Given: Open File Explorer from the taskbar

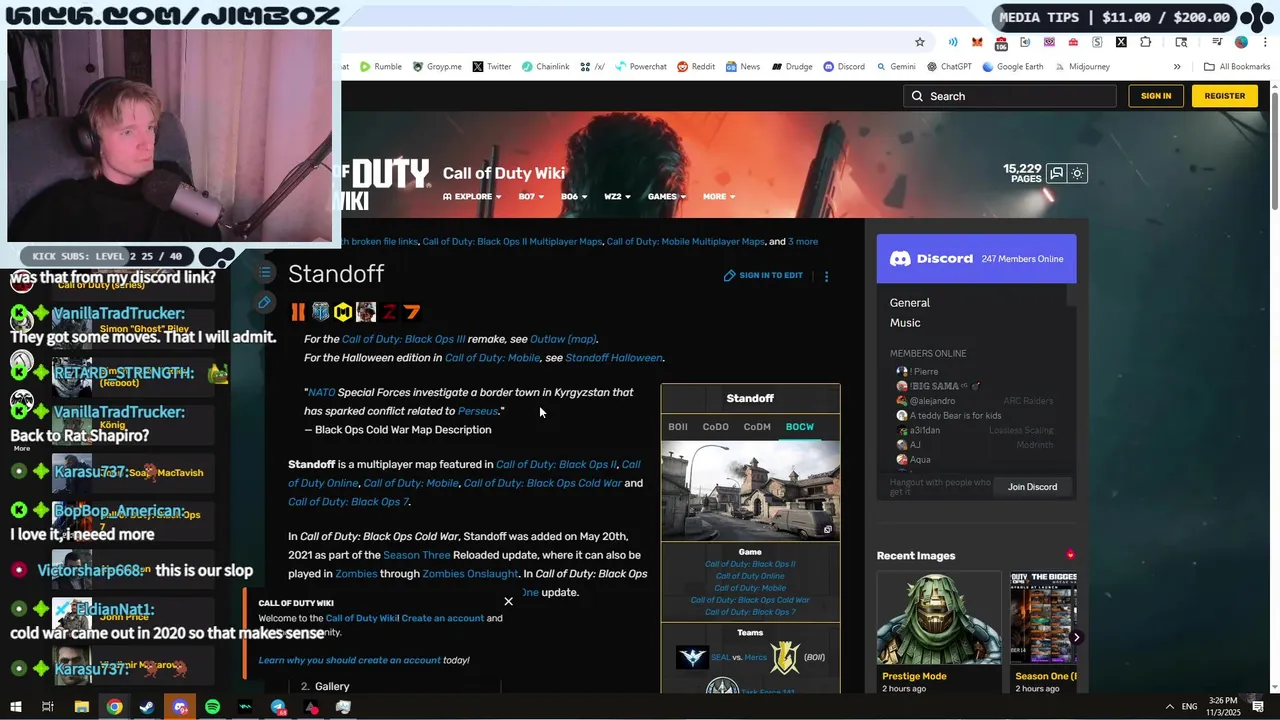Looking at the screenshot, I should pos(82,707).
